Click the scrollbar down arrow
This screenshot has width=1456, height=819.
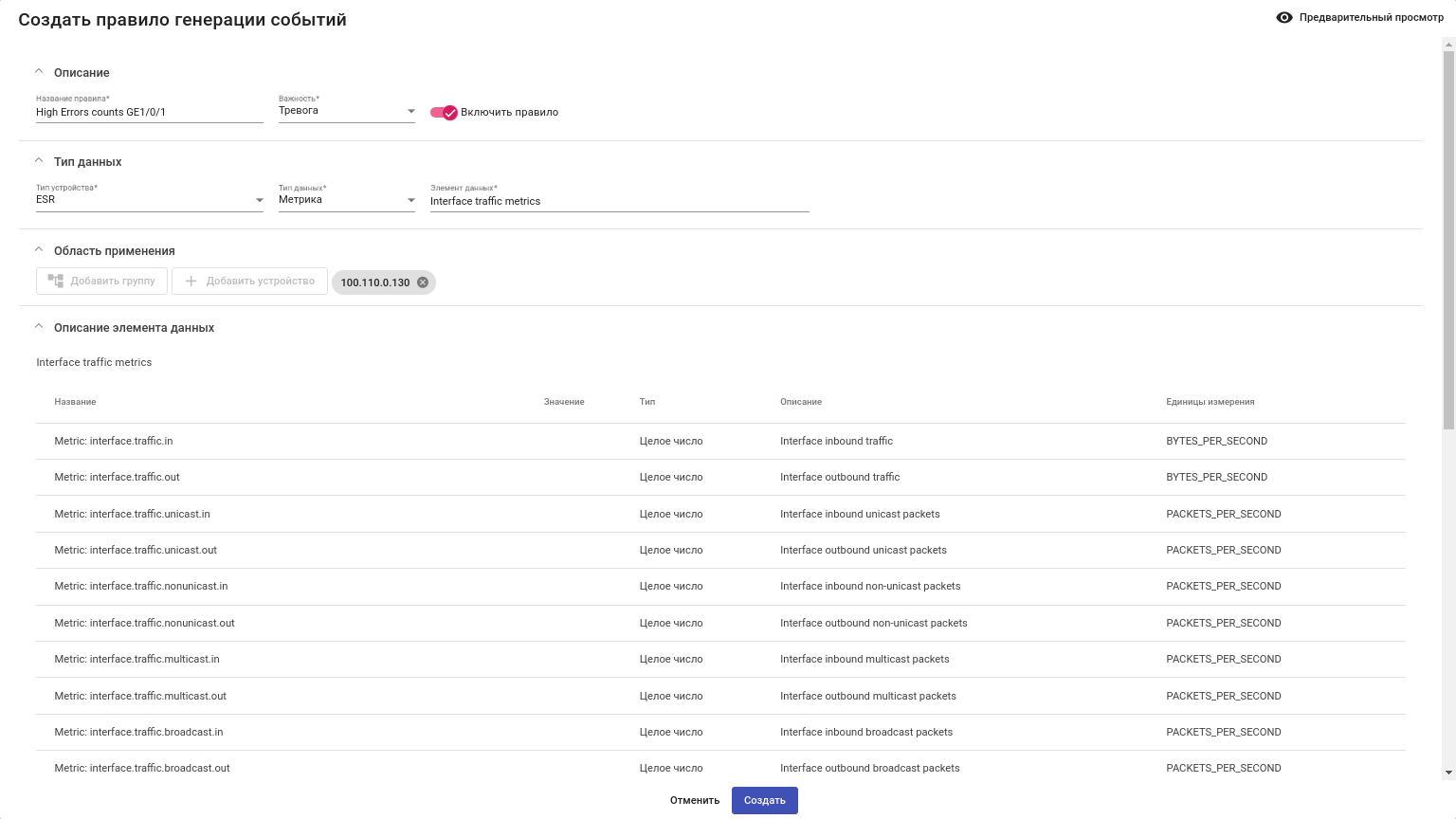tap(1447, 773)
